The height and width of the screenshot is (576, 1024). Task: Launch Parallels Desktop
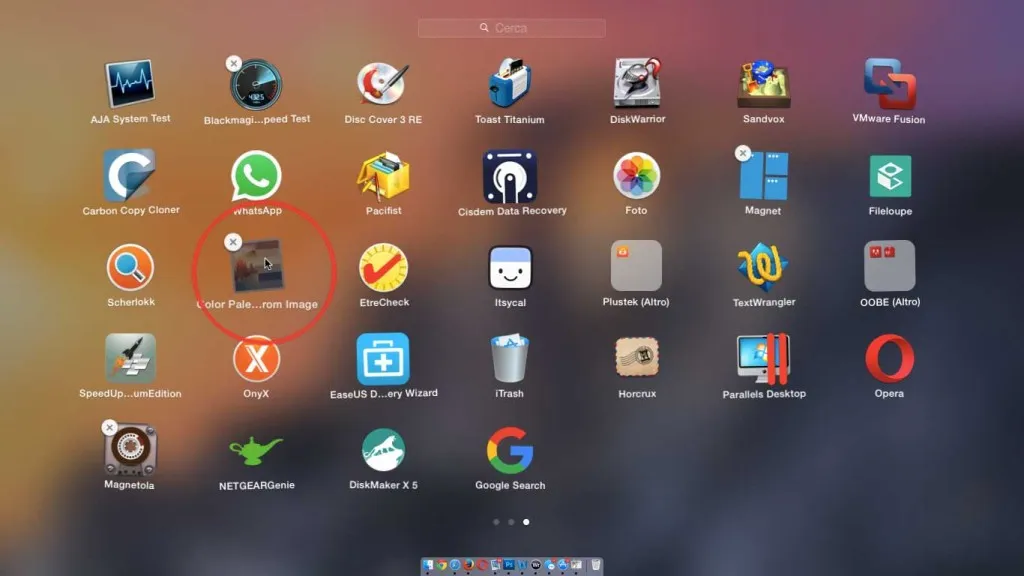[762, 361]
